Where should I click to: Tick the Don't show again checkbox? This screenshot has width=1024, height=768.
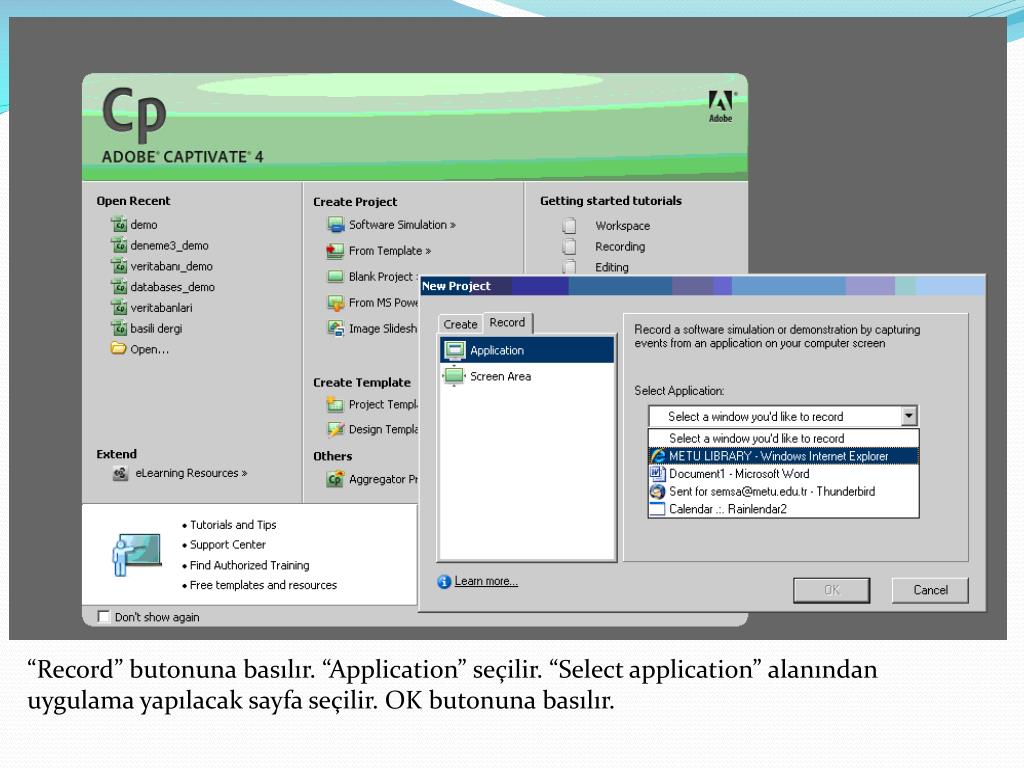click(x=103, y=616)
